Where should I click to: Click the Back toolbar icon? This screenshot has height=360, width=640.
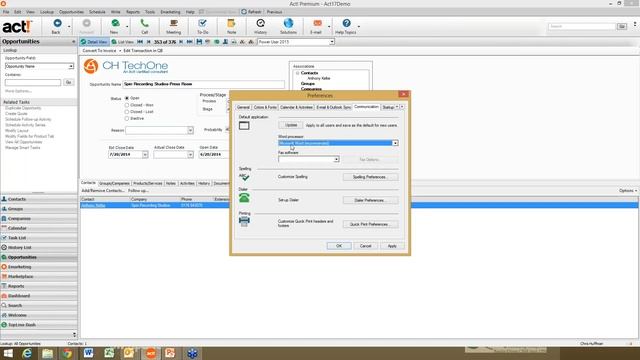click(x=57, y=23)
